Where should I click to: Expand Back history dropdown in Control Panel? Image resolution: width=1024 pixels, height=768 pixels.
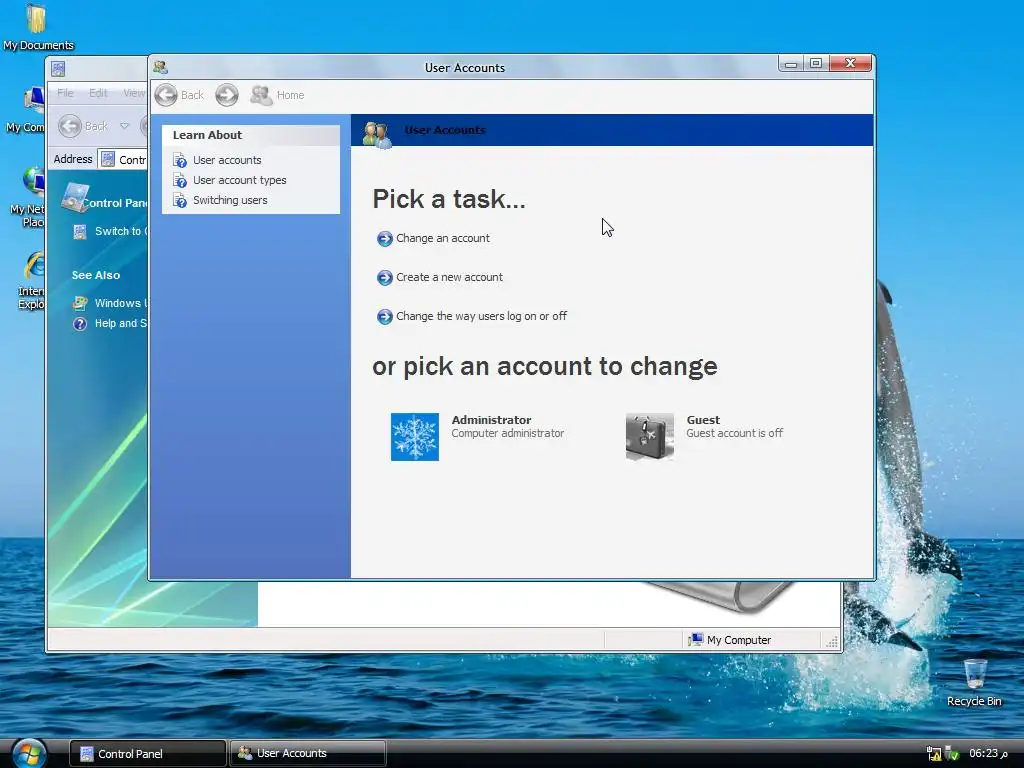point(124,126)
